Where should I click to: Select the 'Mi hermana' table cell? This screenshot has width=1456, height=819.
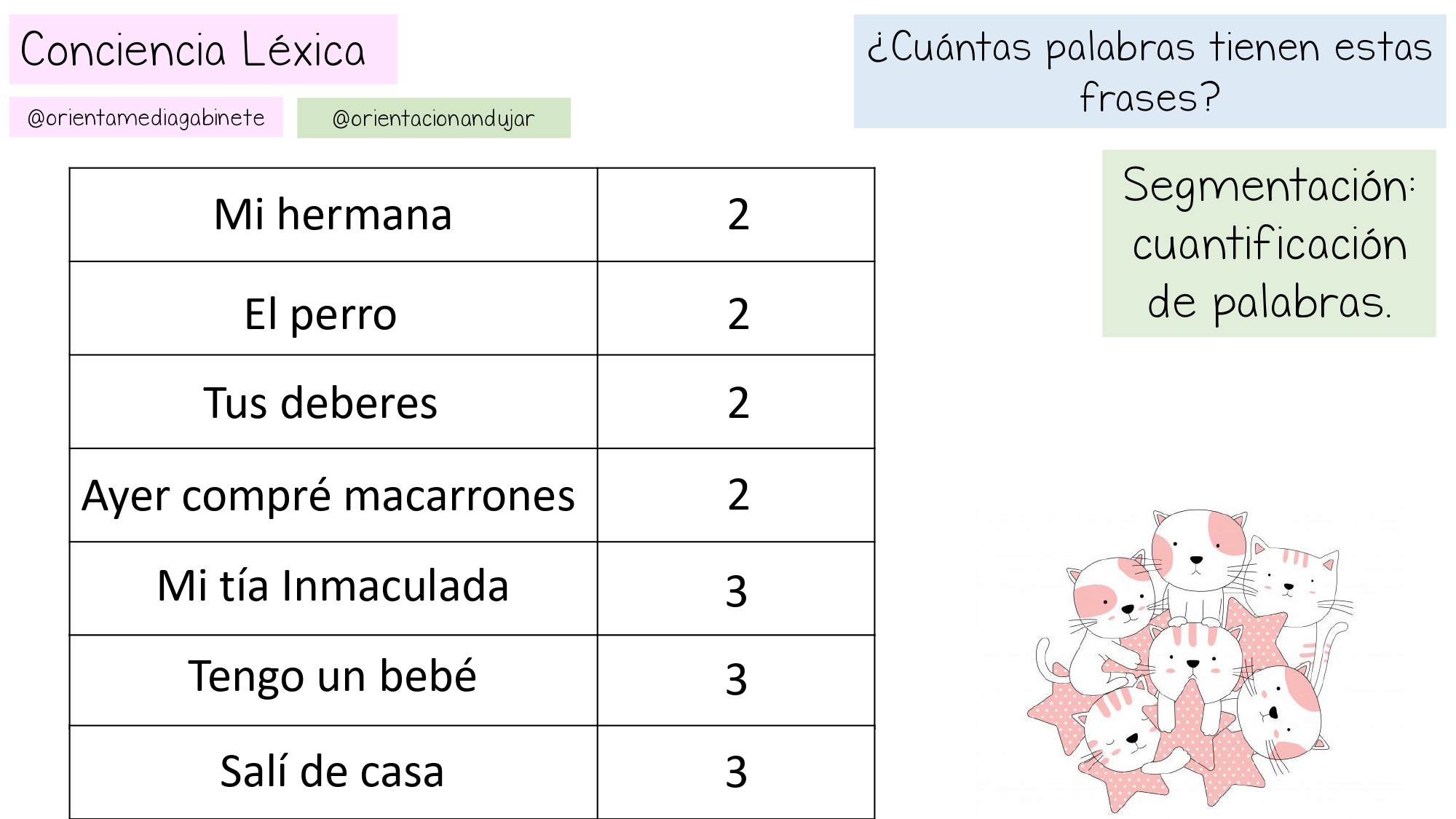[333, 215]
